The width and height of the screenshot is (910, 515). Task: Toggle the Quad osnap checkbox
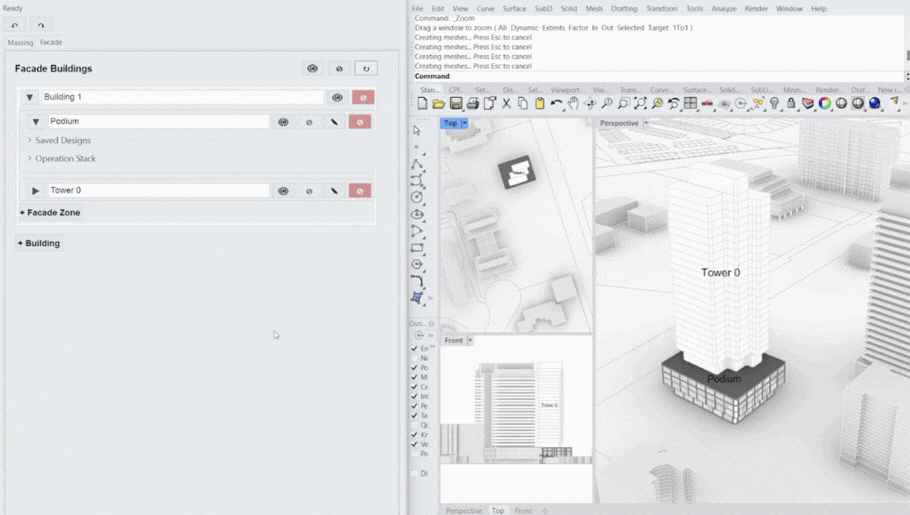click(414, 425)
